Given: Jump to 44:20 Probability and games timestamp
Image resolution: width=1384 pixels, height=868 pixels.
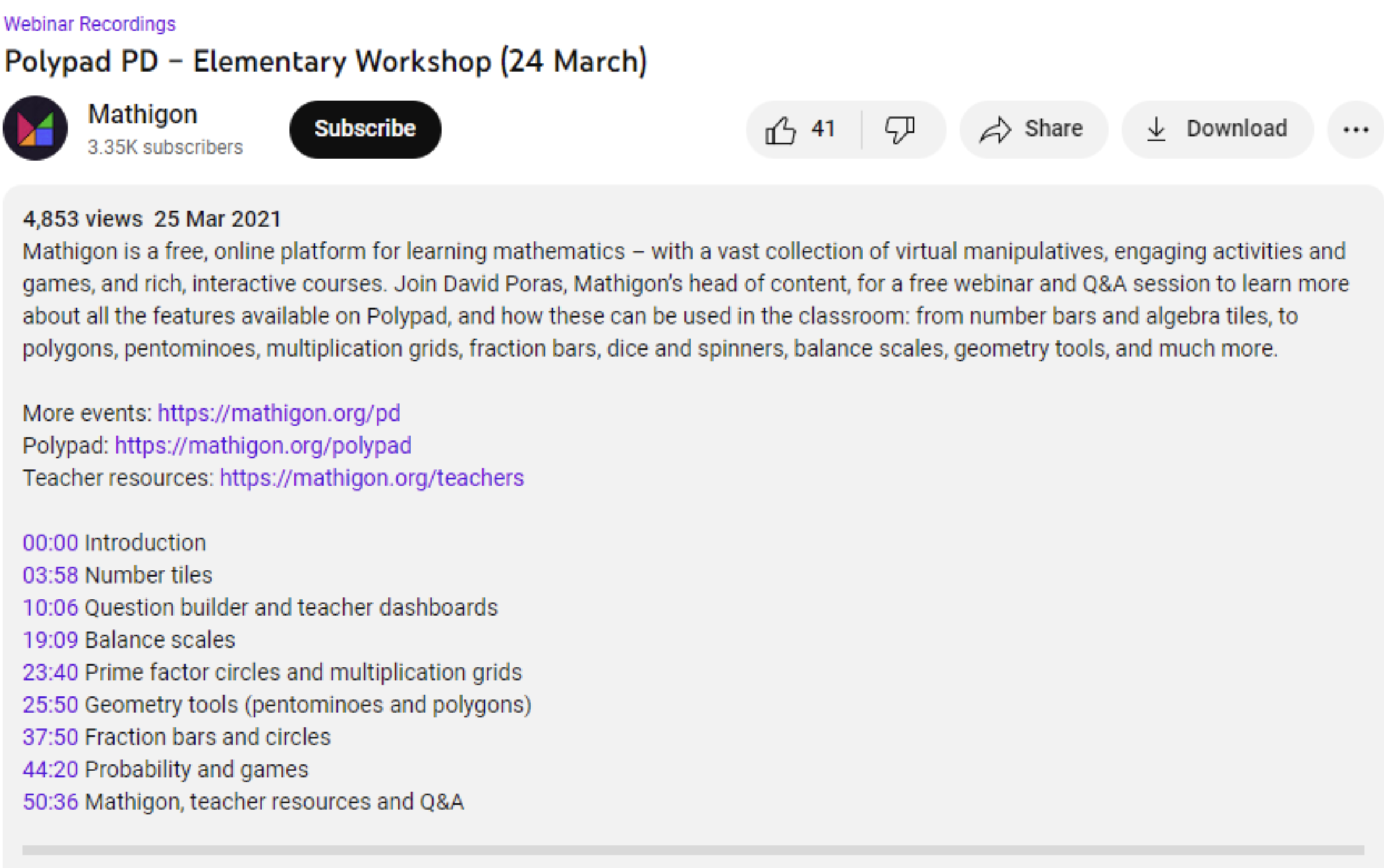Looking at the screenshot, I should coord(50,769).
